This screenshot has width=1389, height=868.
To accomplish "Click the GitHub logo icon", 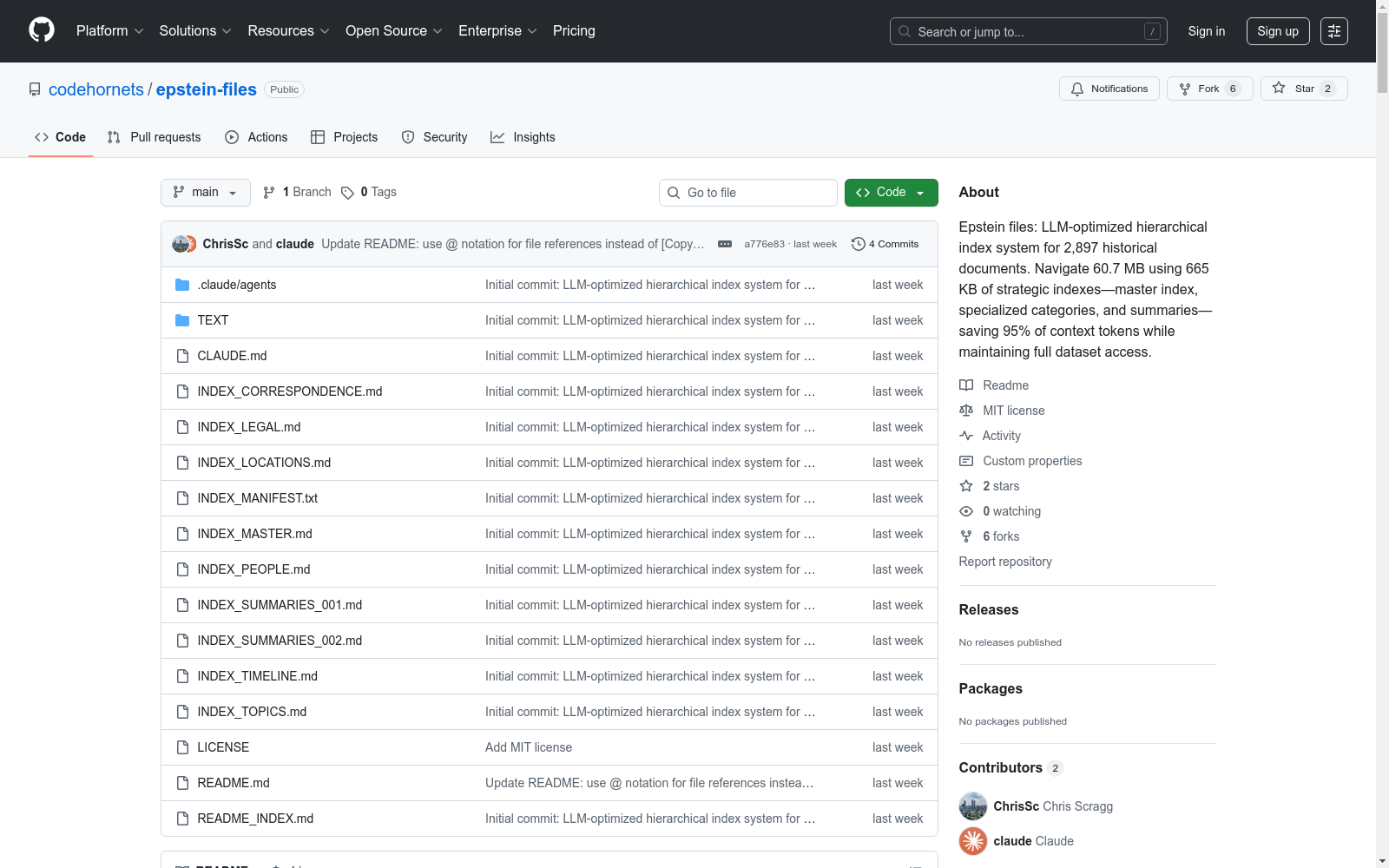I will coord(42,30).
